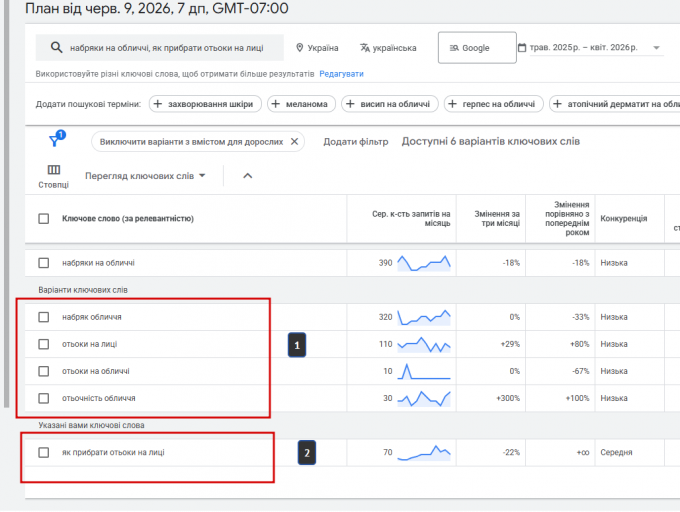The image size is (680, 512).
Task: Open the Стовпці columns icon
Action: coord(54,170)
